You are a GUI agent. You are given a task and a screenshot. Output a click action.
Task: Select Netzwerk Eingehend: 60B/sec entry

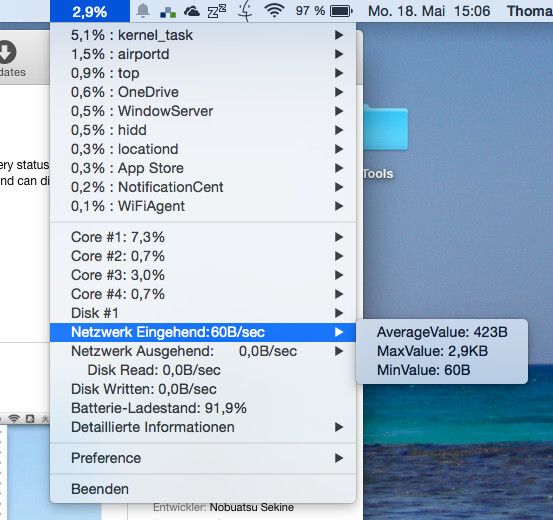(x=203, y=332)
